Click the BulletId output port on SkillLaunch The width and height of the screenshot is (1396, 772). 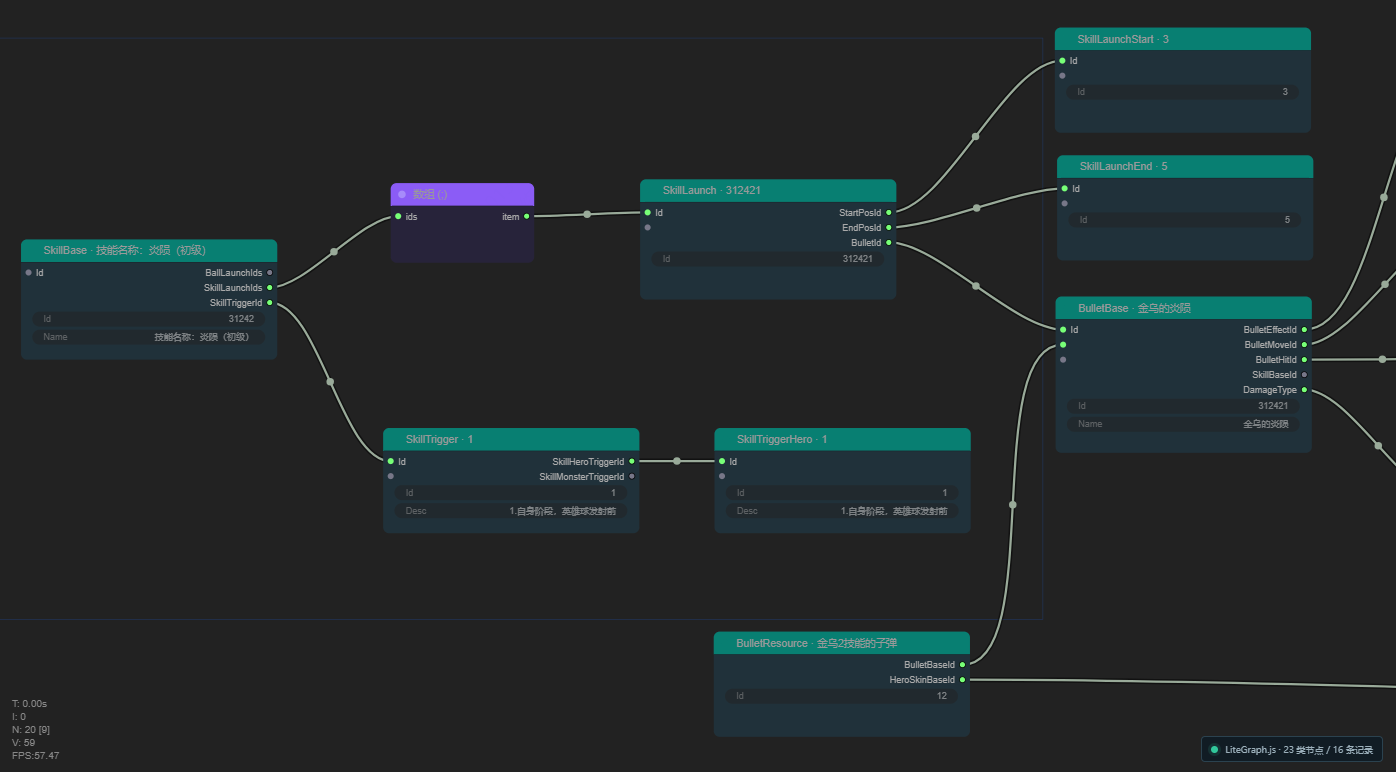point(889,242)
